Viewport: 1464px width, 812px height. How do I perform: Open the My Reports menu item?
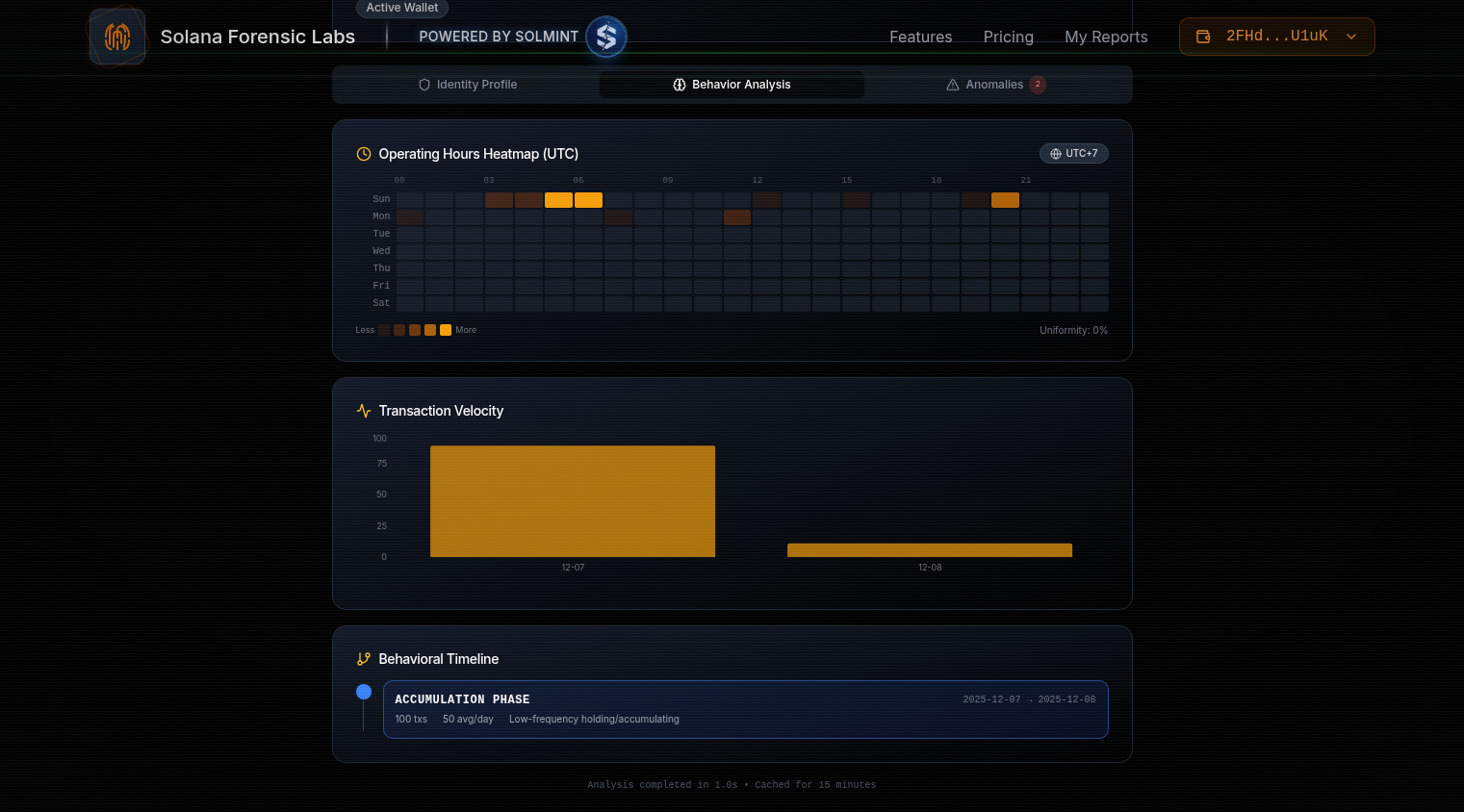tap(1106, 37)
